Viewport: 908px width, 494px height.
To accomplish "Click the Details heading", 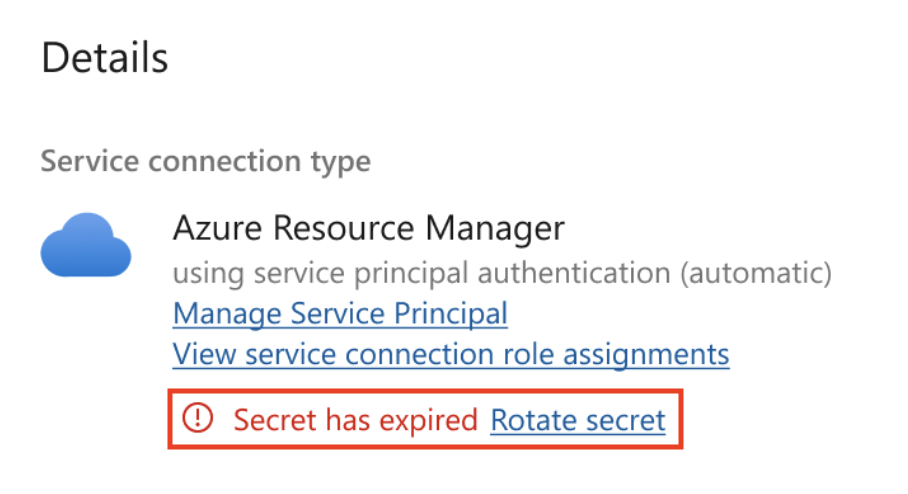I will 105,59.
